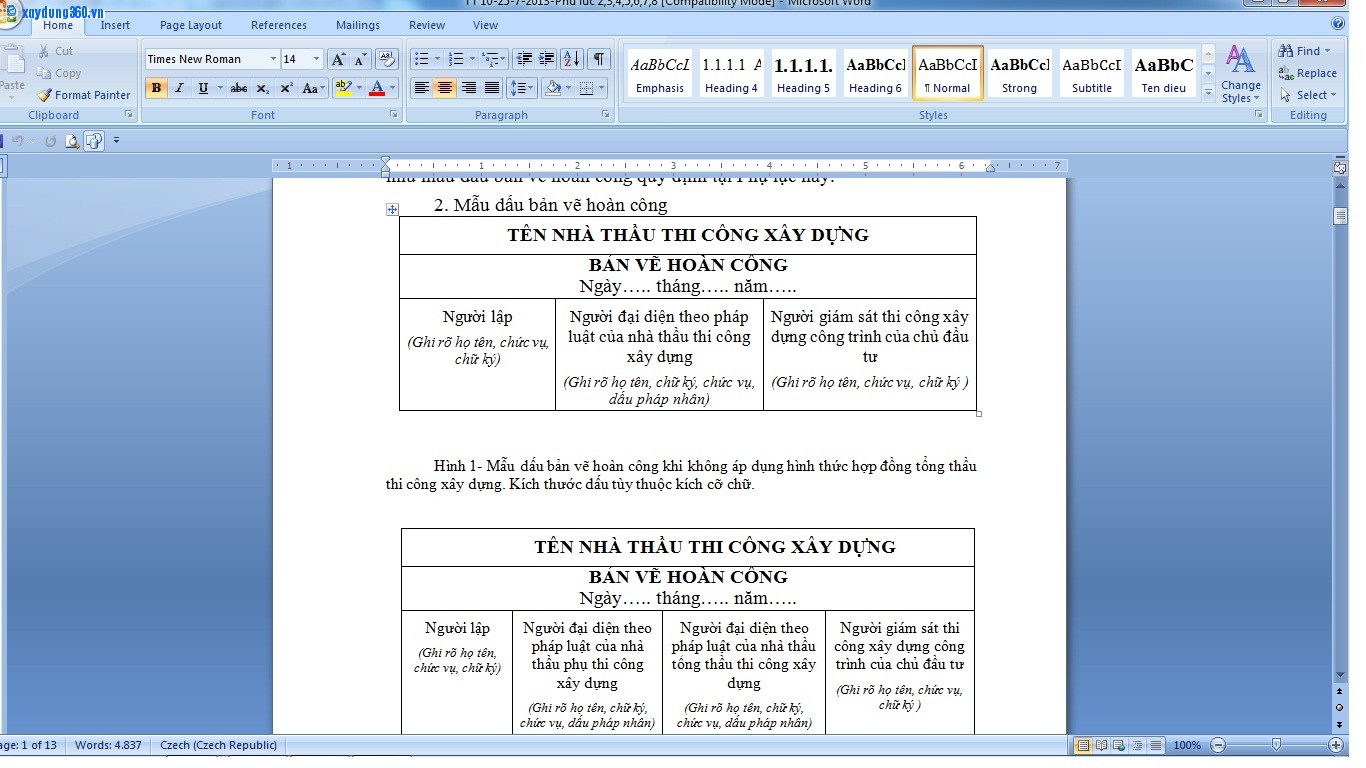Click the Replace button
Screen dimensions: 1366x768
point(1308,73)
